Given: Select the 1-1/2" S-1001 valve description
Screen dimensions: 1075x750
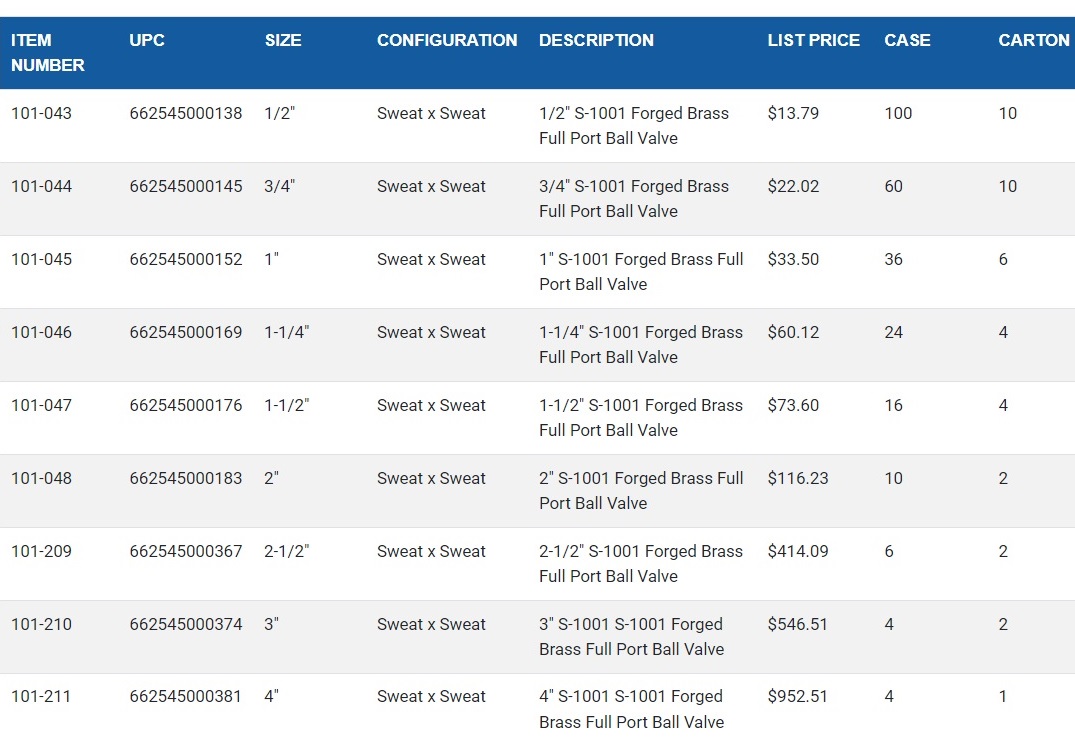Looking at the screenshot, I should click(x=640, y=418).
